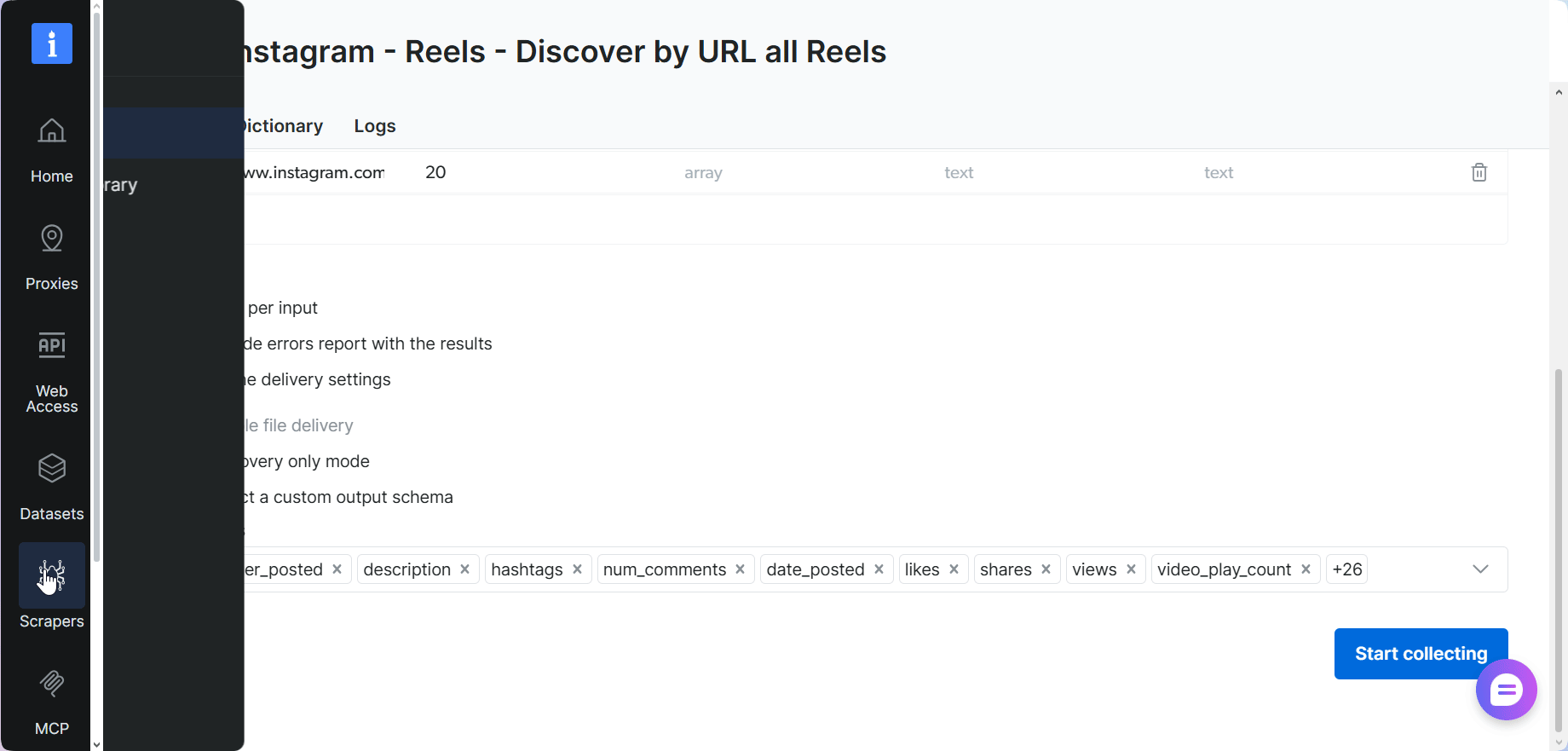Switch to the Logs tab
Viewport: 1568px width, 751px height.
point(374,126)
